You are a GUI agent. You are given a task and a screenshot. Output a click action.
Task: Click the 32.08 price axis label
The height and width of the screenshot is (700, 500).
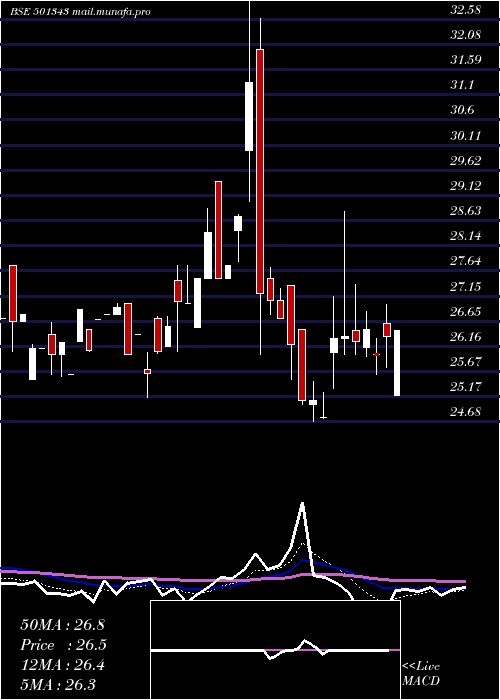466,35
